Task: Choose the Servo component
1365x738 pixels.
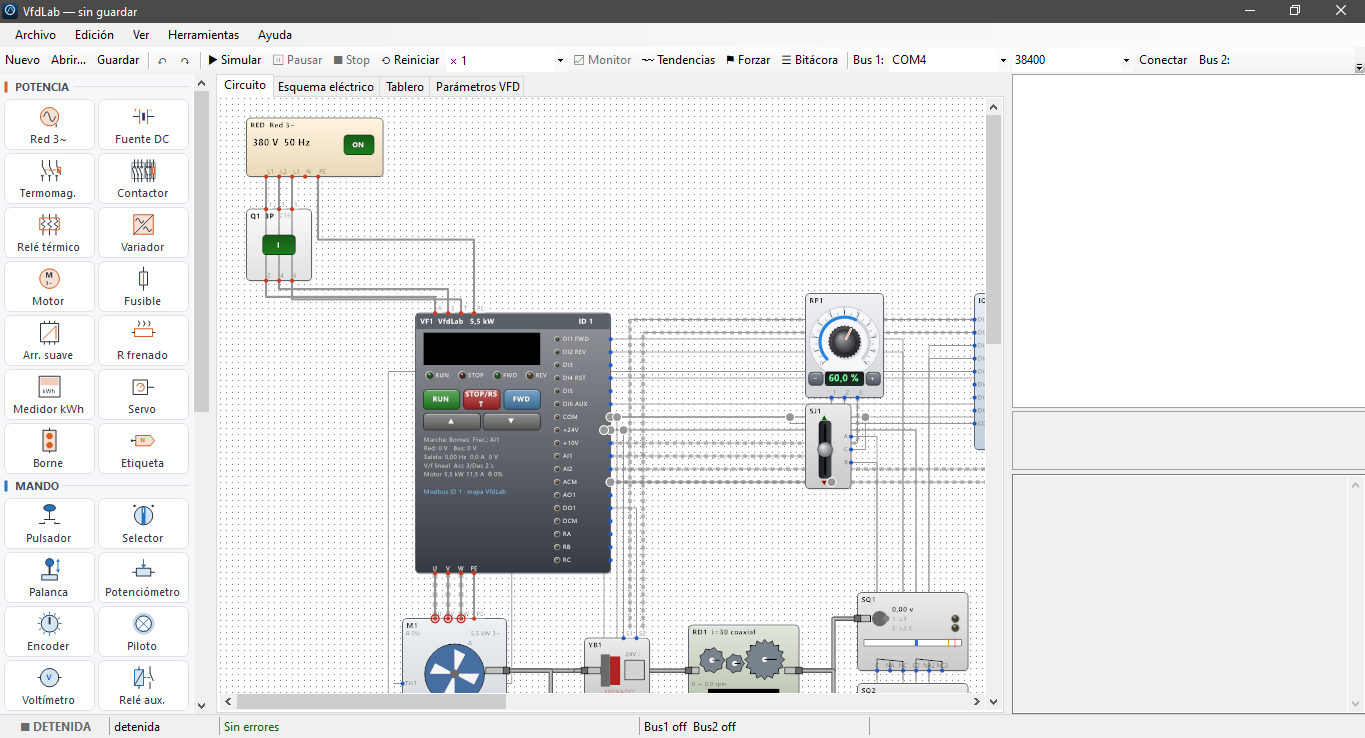Action: (143, 394)
